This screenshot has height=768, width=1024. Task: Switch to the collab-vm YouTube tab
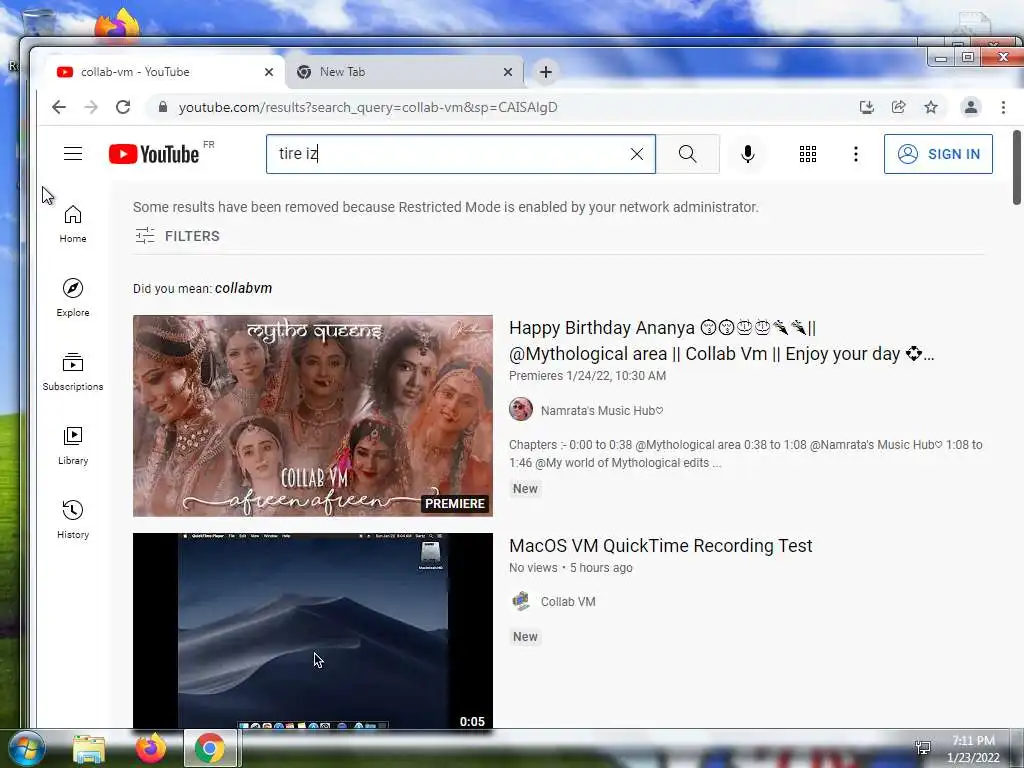pos(162,72)
